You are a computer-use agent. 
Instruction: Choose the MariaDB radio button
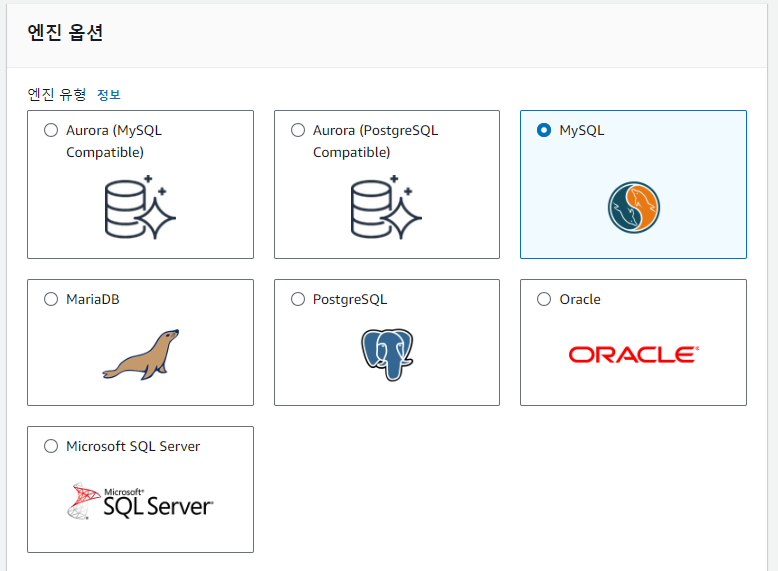point(51,299)
